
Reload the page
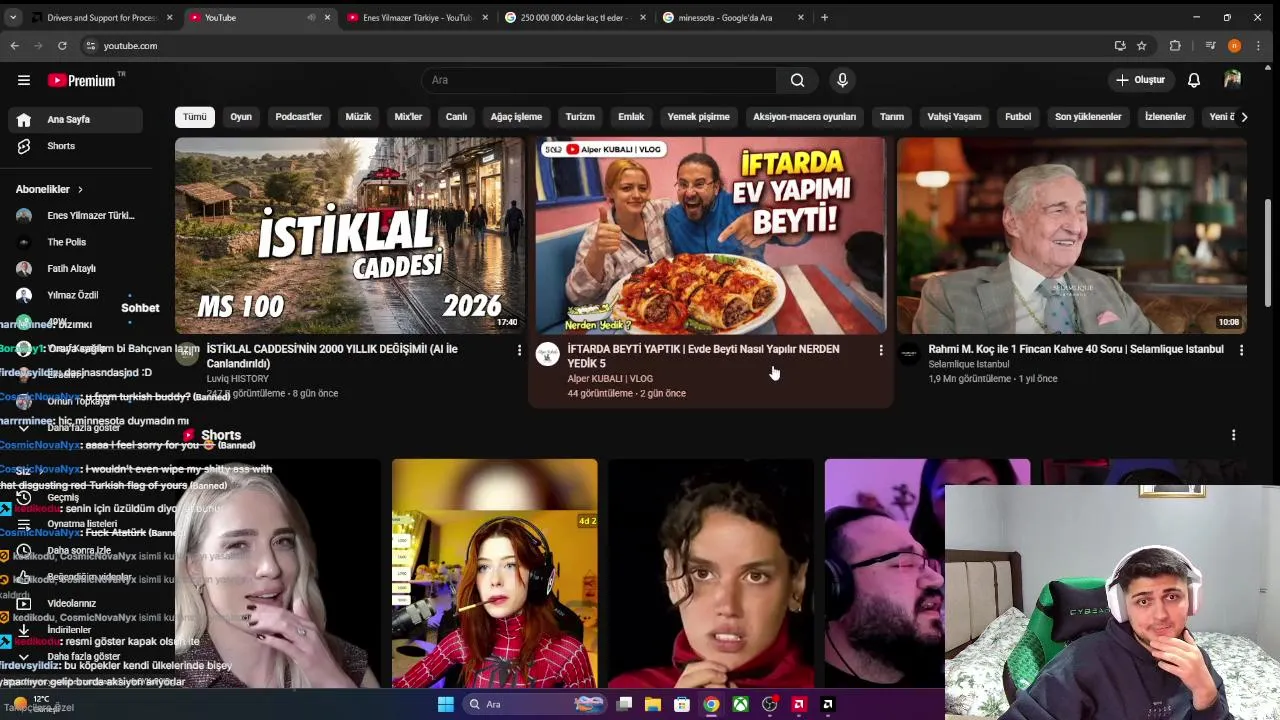(x=62, y=46)
